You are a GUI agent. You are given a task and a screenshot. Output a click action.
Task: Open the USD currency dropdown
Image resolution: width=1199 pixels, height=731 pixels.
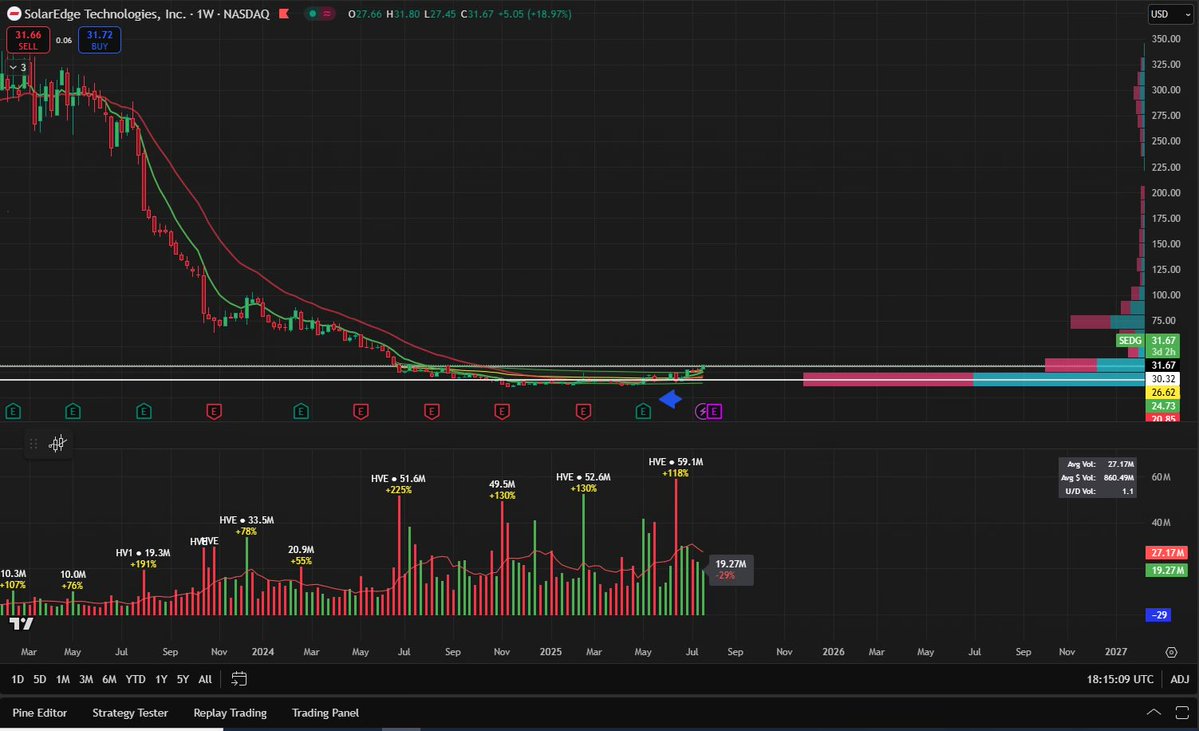(1170, 14)
